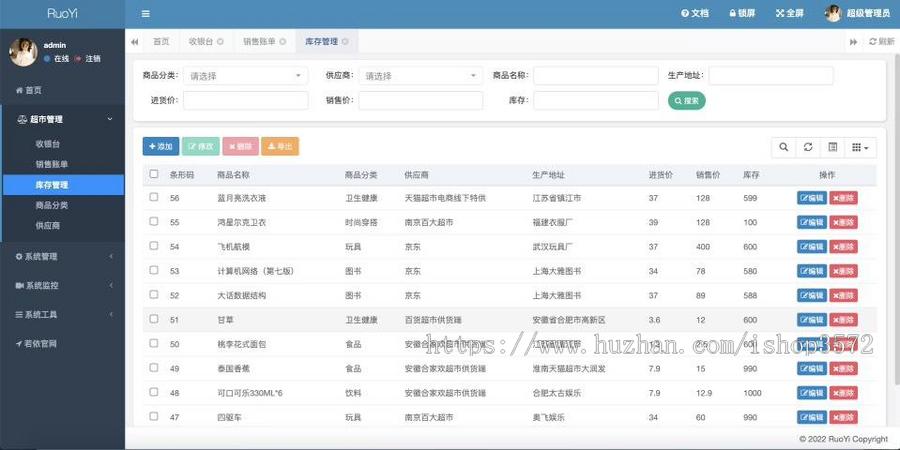
Task: Delete row 49 泰国香蕉
Action: tap(843, 368)
